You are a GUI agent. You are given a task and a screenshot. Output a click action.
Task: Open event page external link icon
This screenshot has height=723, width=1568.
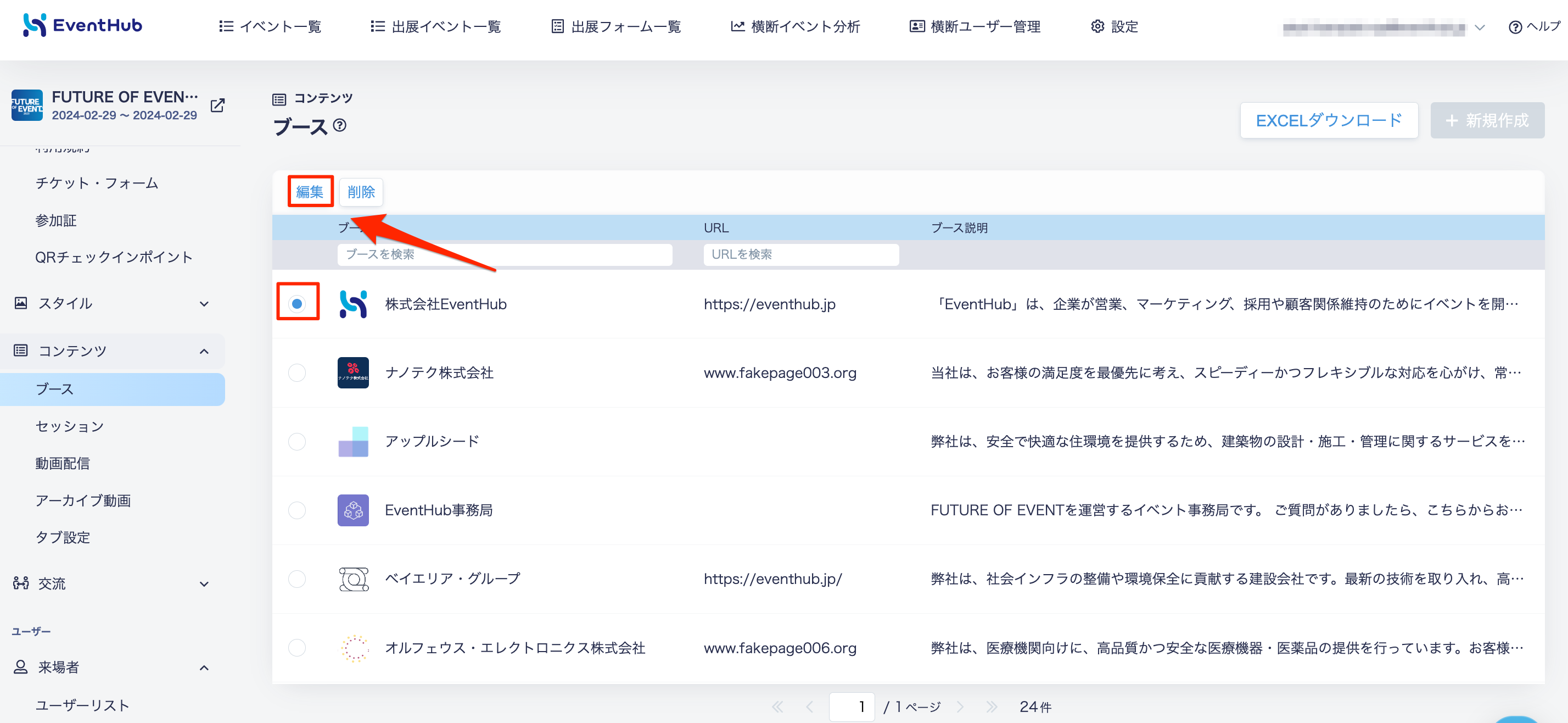[x=217, y=105]
